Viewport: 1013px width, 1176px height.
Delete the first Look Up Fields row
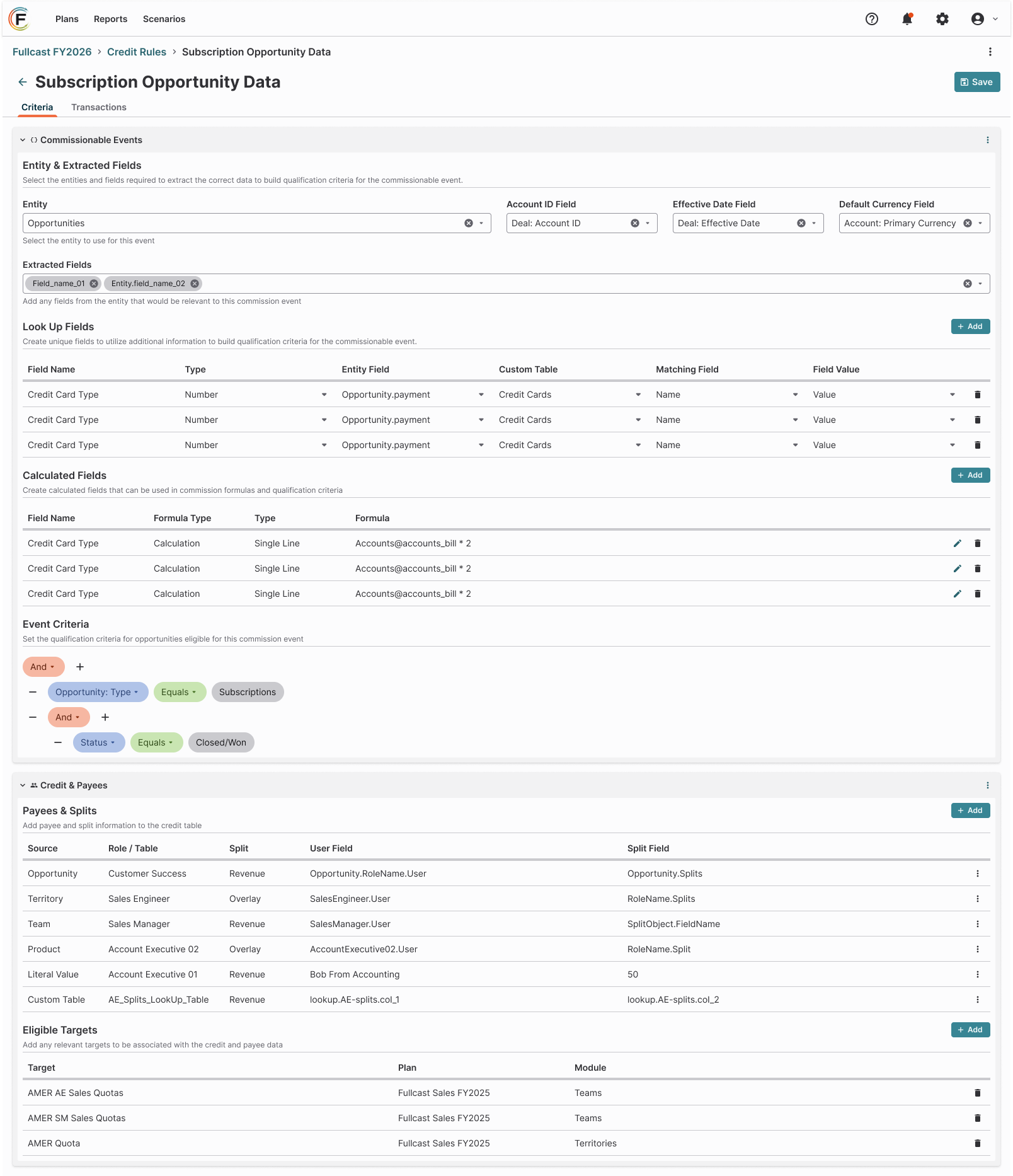(x=978, y=395)
